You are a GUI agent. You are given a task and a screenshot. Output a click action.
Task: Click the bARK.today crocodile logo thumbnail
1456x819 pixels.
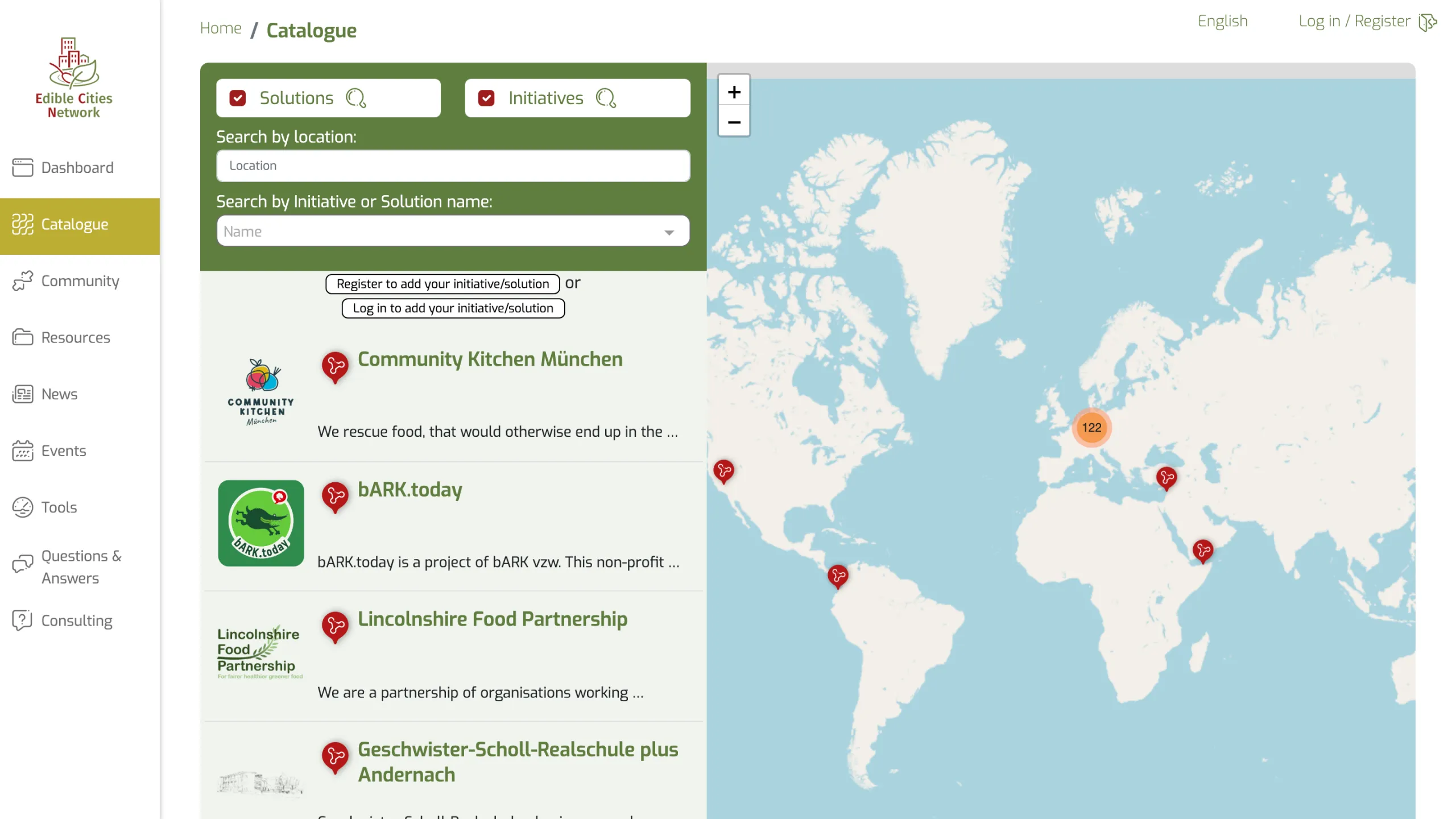[261, 523]
